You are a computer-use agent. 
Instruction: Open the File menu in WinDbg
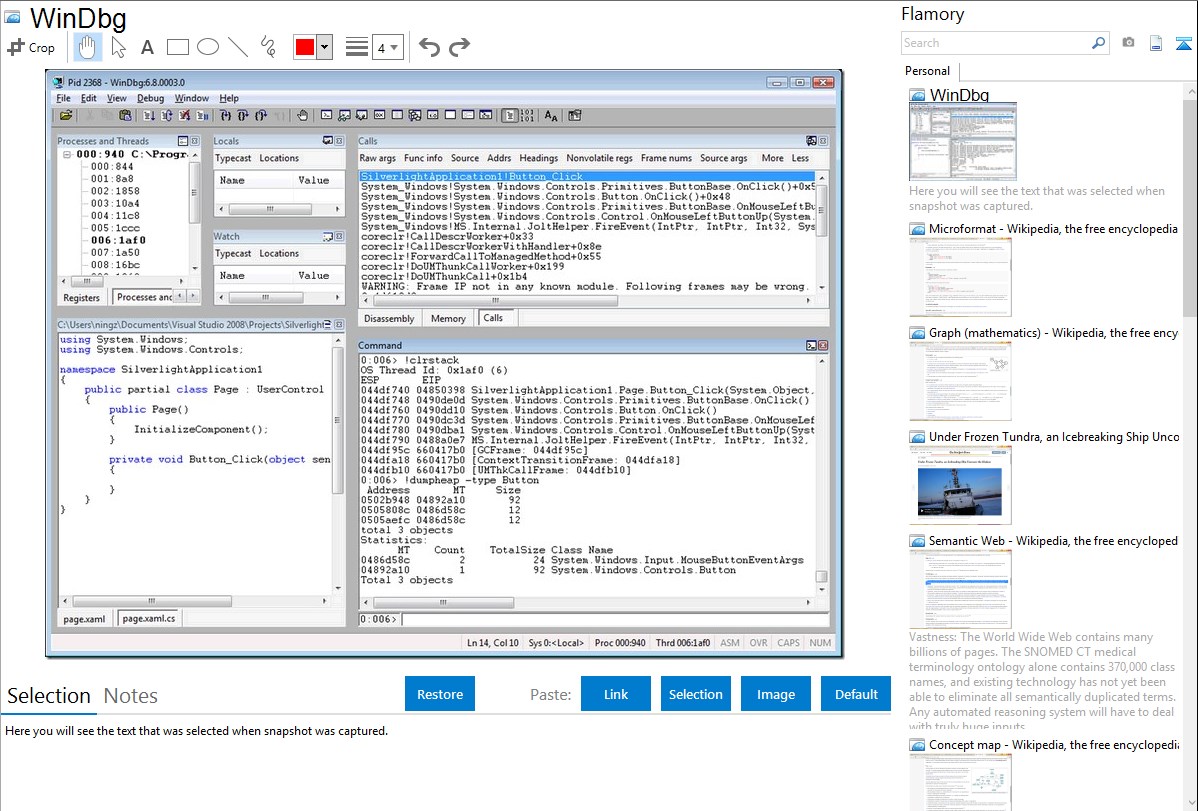coord(63,98)
